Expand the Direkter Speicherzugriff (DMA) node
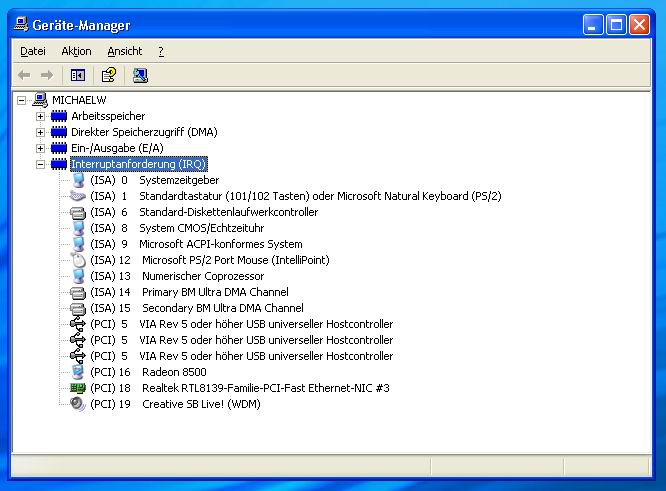666x491 pixels. coord(40,132)
